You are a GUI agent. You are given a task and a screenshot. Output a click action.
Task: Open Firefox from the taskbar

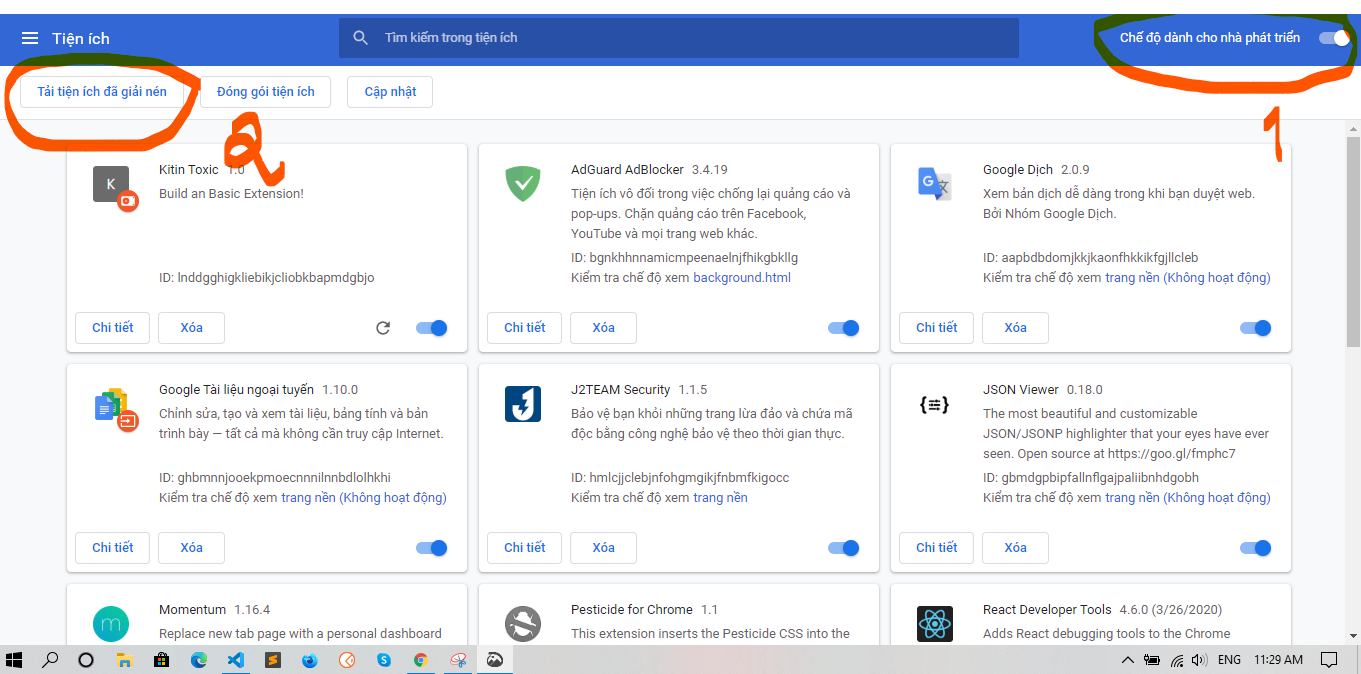[x=309, y=660]
